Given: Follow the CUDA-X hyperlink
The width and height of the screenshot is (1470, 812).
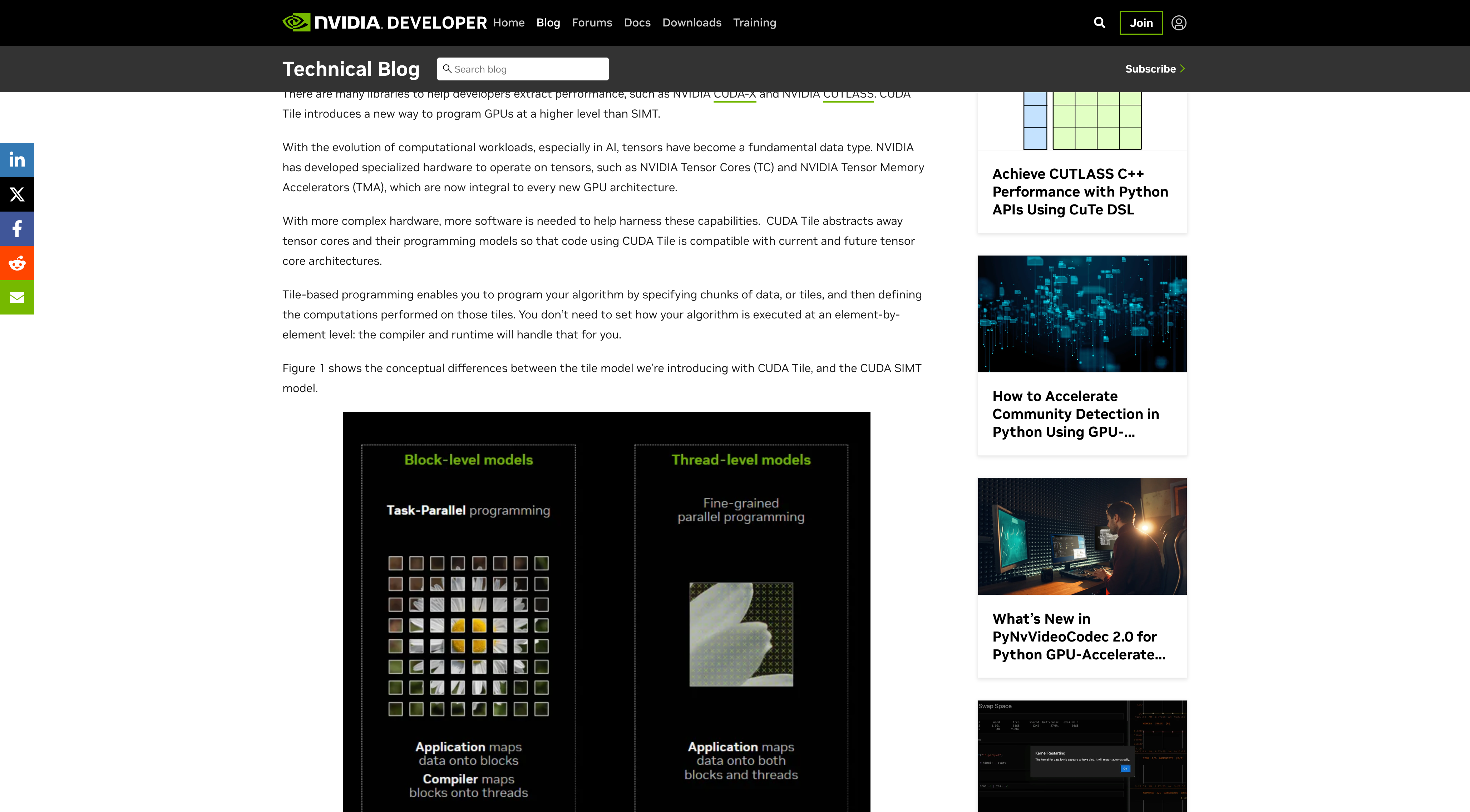Looking at the screenshot, I should tap(734, 96).
